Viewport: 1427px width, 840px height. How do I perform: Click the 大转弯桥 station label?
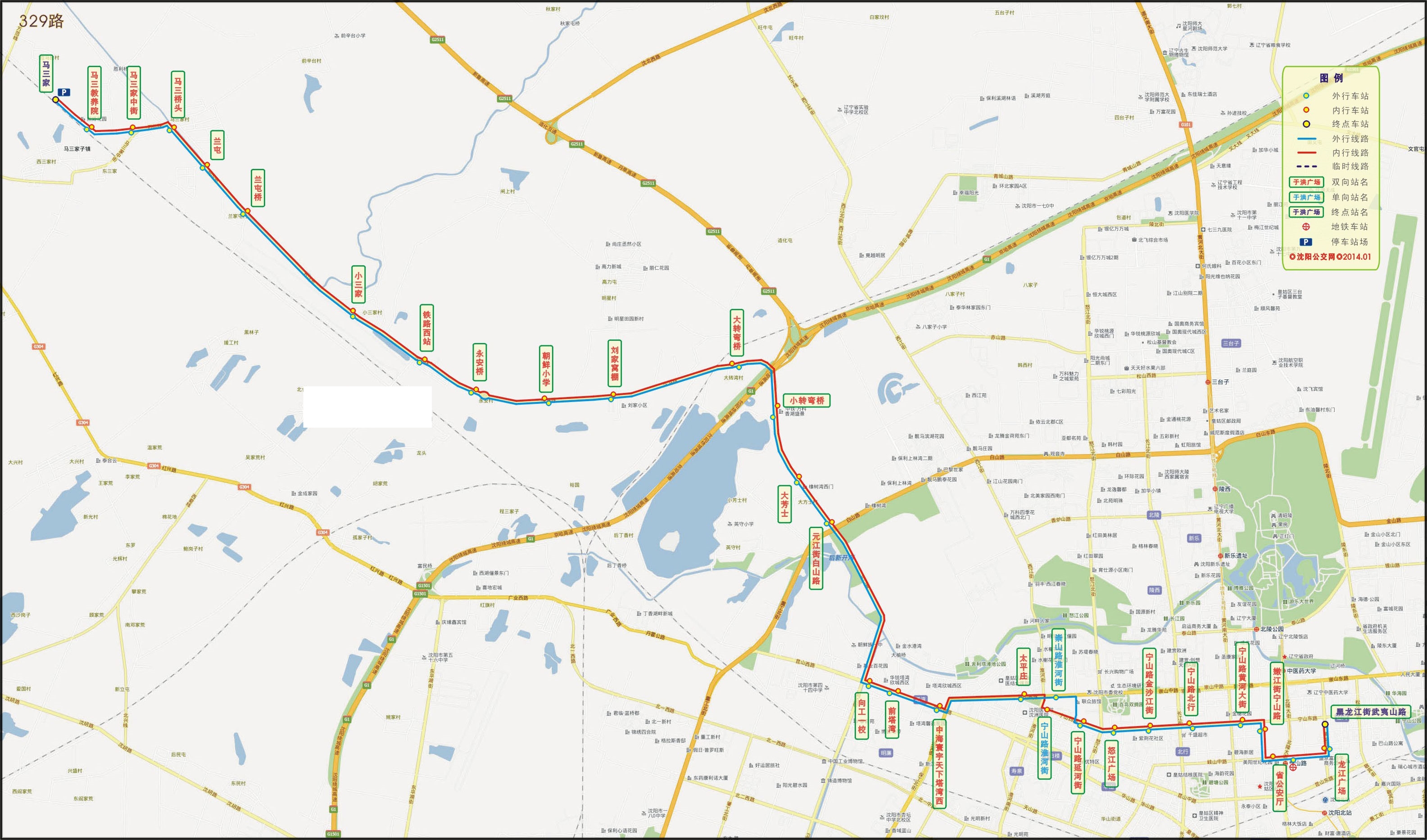click(737, 333)
